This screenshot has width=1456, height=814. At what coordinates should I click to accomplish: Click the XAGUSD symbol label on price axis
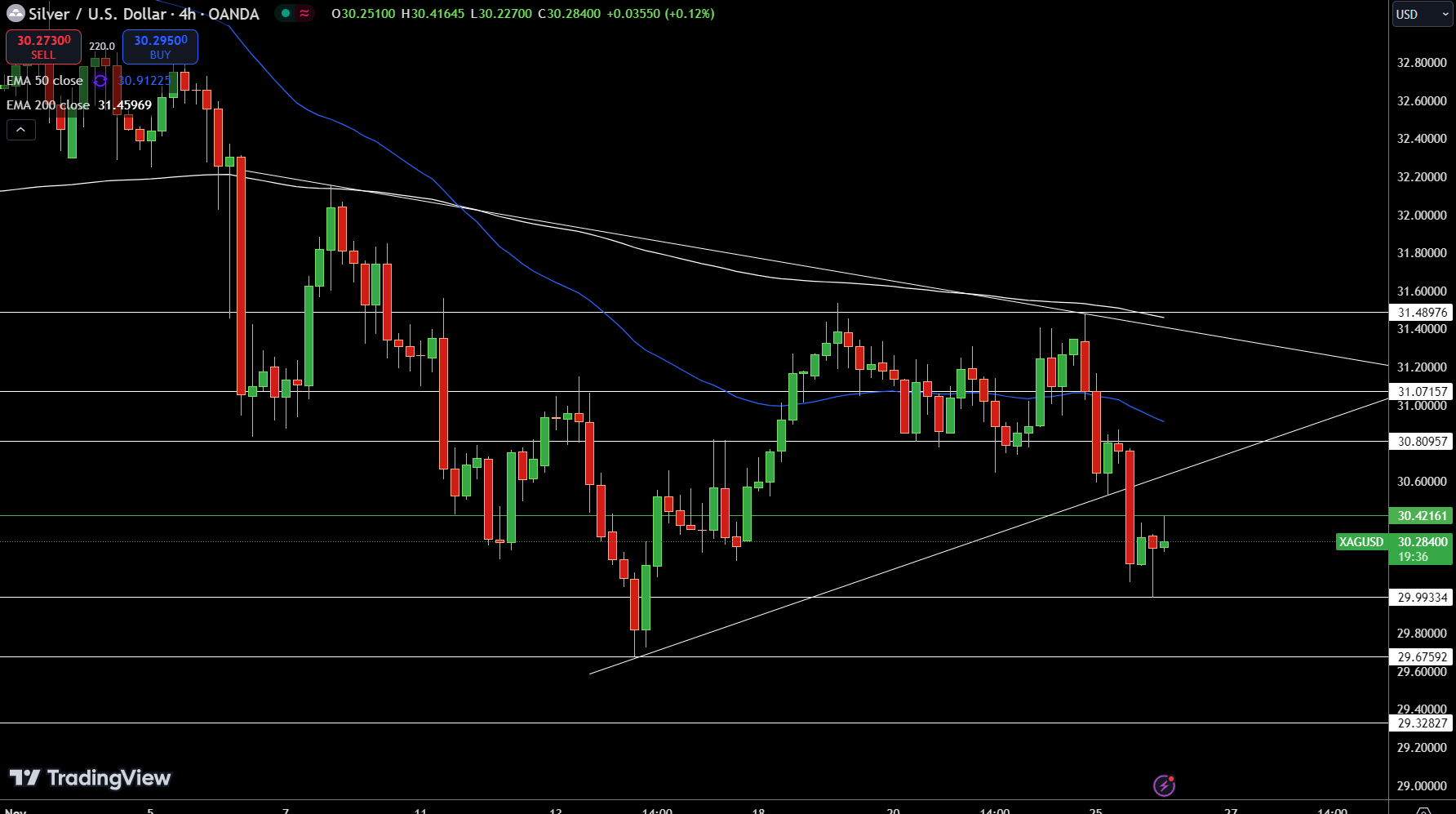1361,541
